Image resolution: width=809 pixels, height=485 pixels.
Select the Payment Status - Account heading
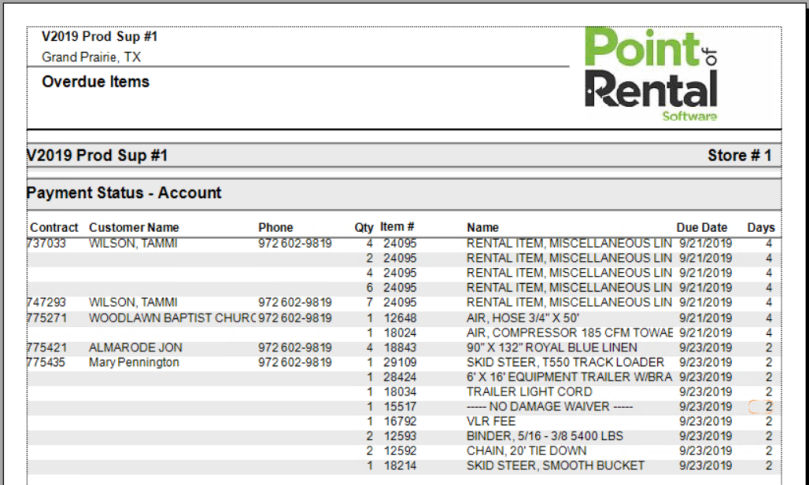point(124,193)
